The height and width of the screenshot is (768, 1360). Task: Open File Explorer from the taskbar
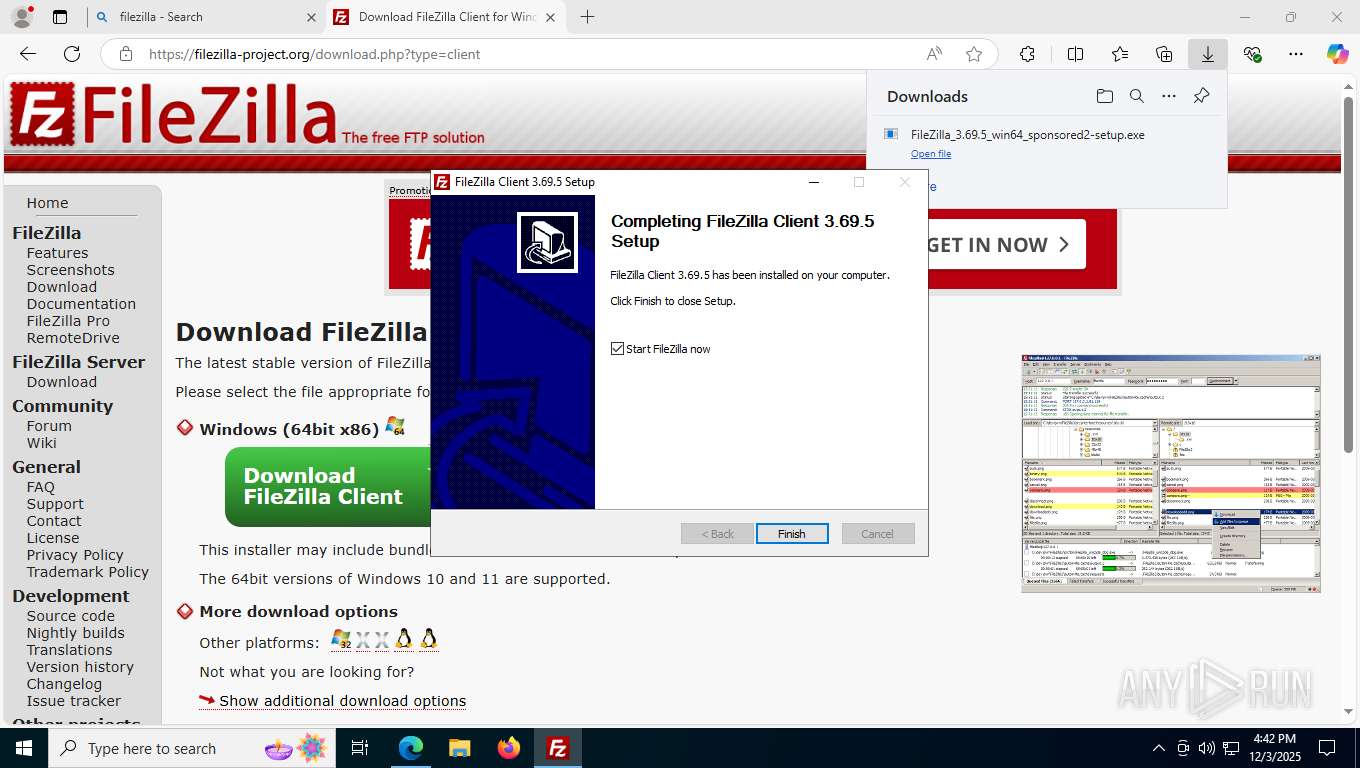(x=459, y=748)
